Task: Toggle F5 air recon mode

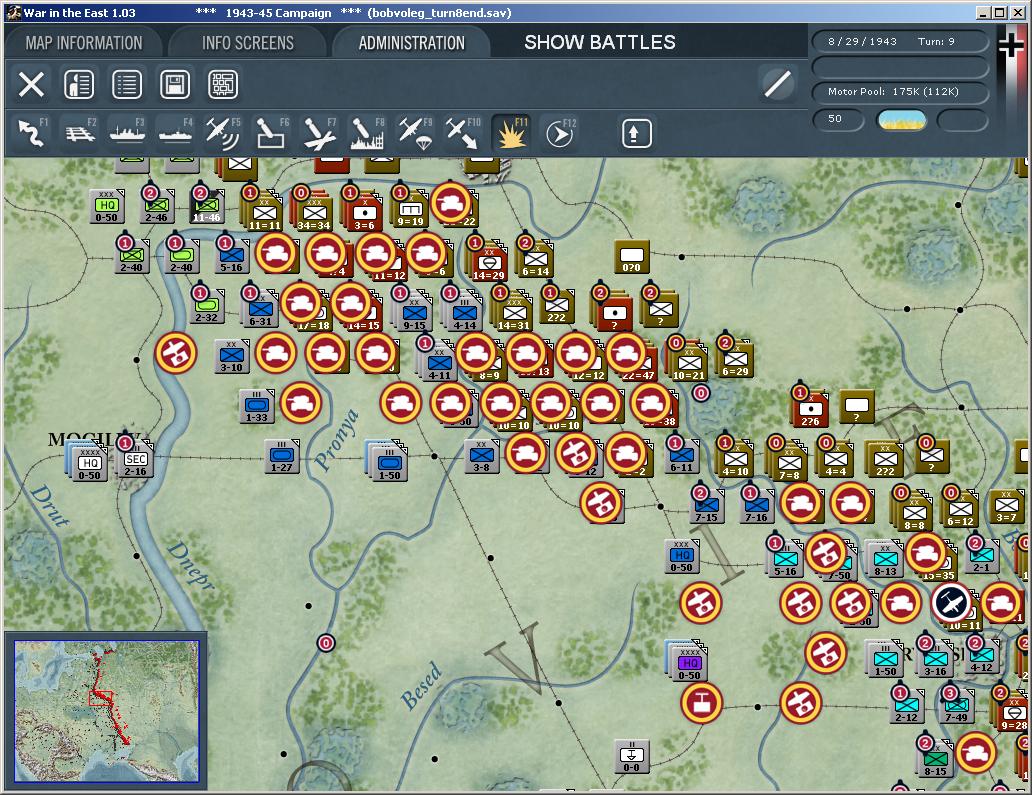Action: pyautogui.click(x=223, y=132)
